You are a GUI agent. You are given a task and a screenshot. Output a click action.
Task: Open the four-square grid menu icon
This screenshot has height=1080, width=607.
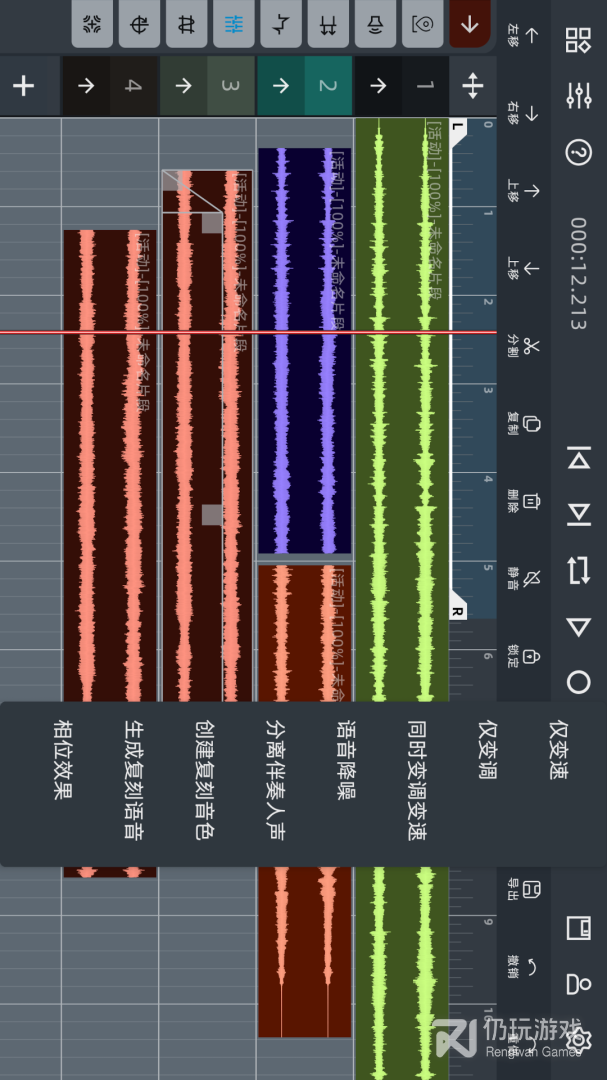pyautogui.click(x=578, y=40)
